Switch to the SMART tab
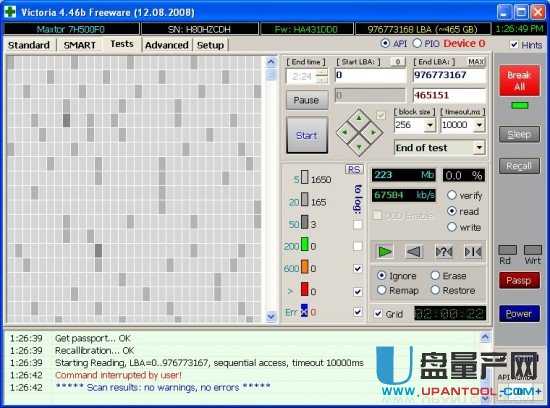 [80, 45]
